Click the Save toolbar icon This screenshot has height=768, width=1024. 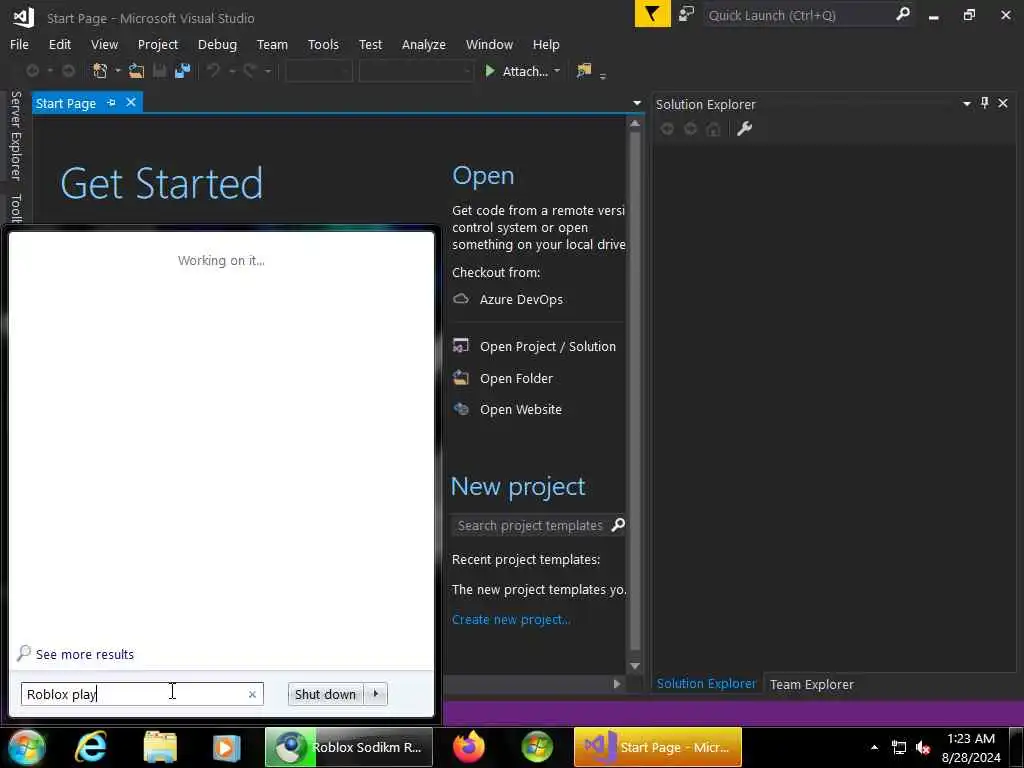(159, 71)
